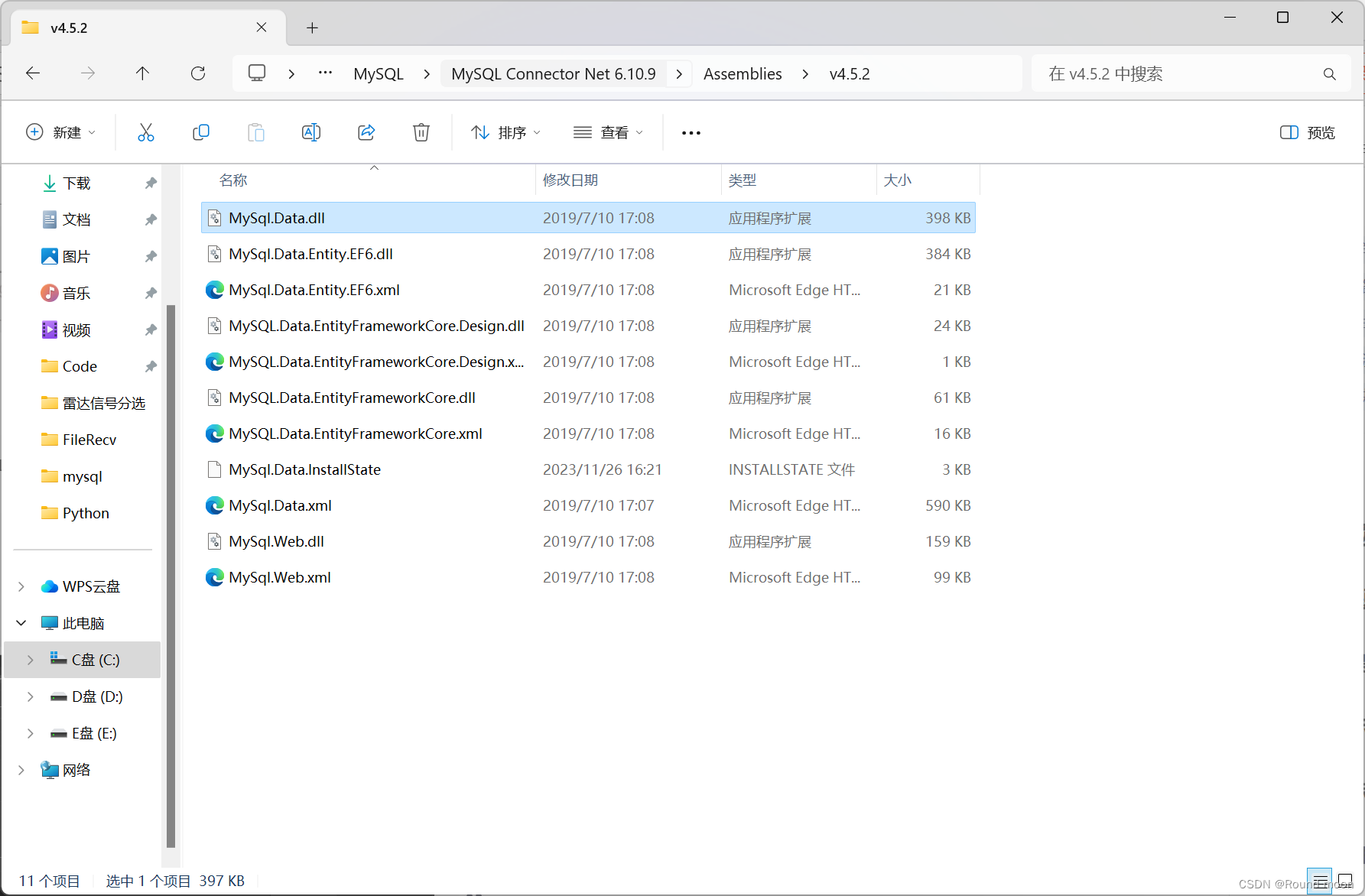This screenshot has height=896, width=1365.
Task: Click the search magnifier icon
Action: (1330, 74)
